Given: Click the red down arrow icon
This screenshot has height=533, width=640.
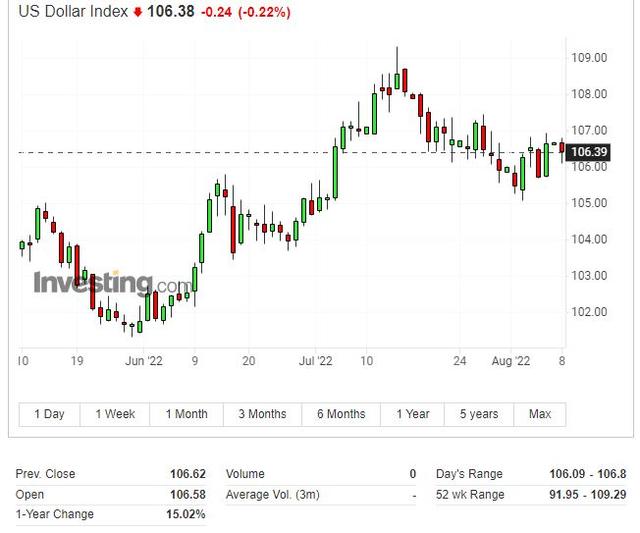Looking at the screenshot, I should pos(138,12).
